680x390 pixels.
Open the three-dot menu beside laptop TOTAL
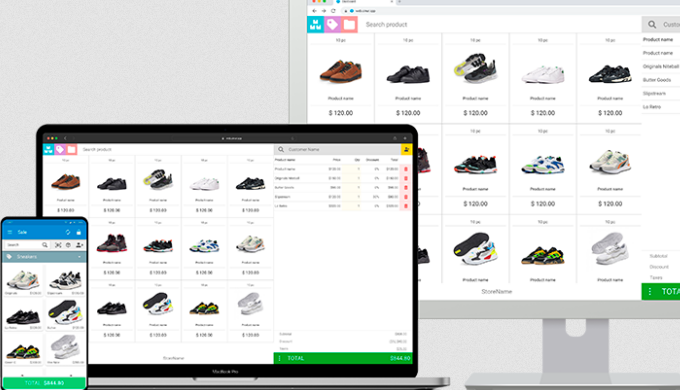(280, 358)
